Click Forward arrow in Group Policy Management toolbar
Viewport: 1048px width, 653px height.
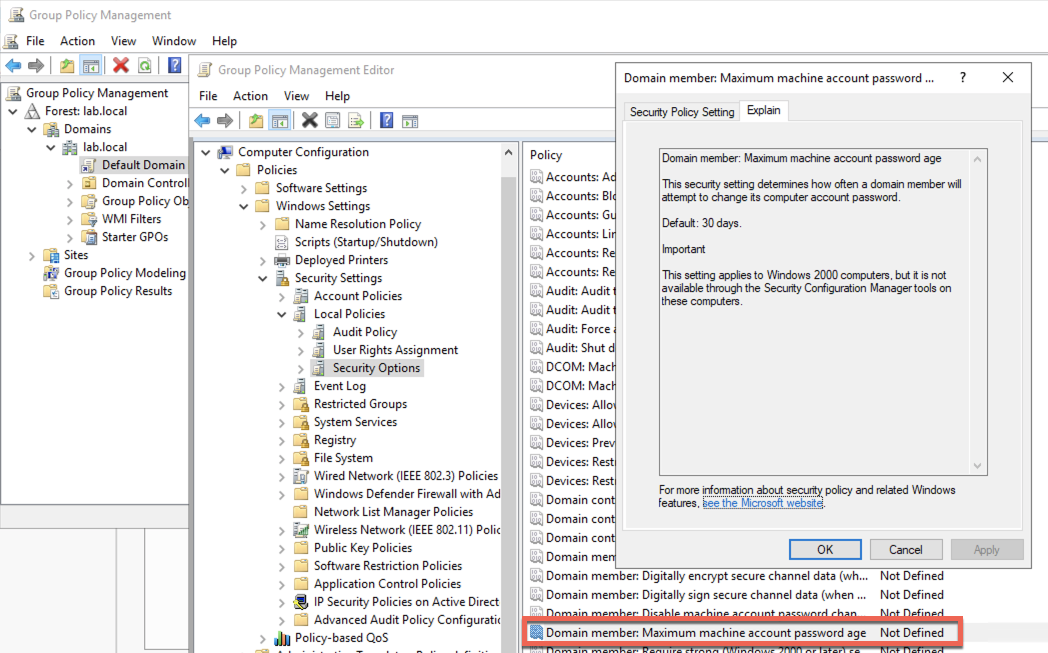tap(36, 66)
